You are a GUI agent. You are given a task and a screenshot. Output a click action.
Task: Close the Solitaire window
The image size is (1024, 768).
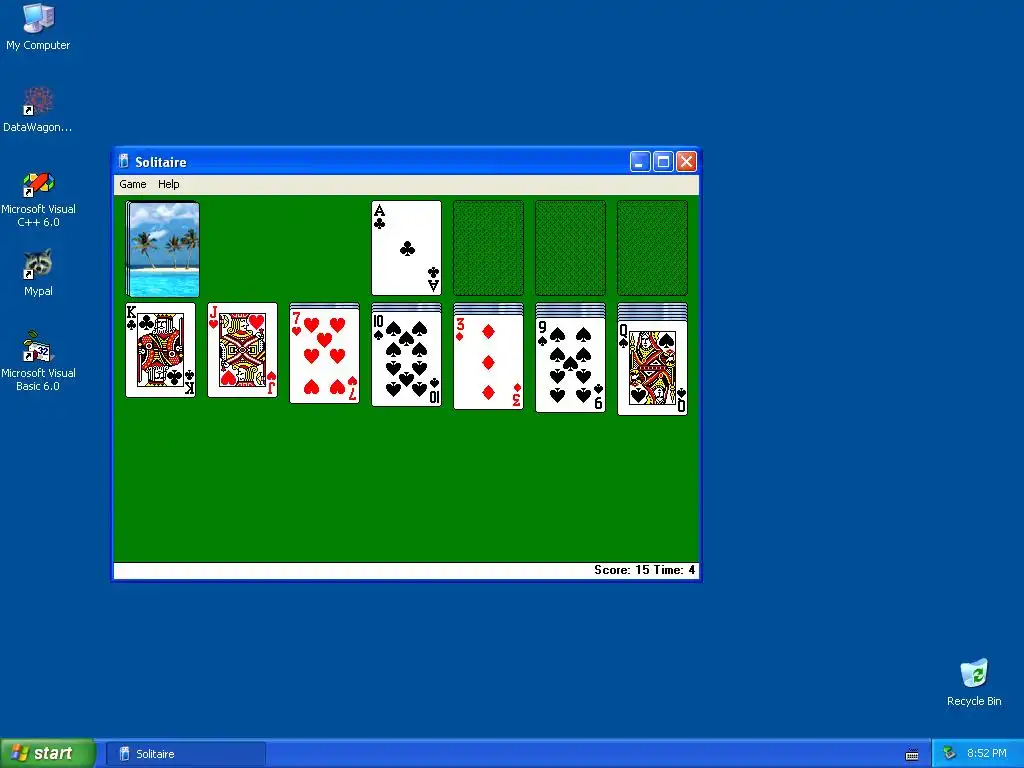click(x=686, y=161)
